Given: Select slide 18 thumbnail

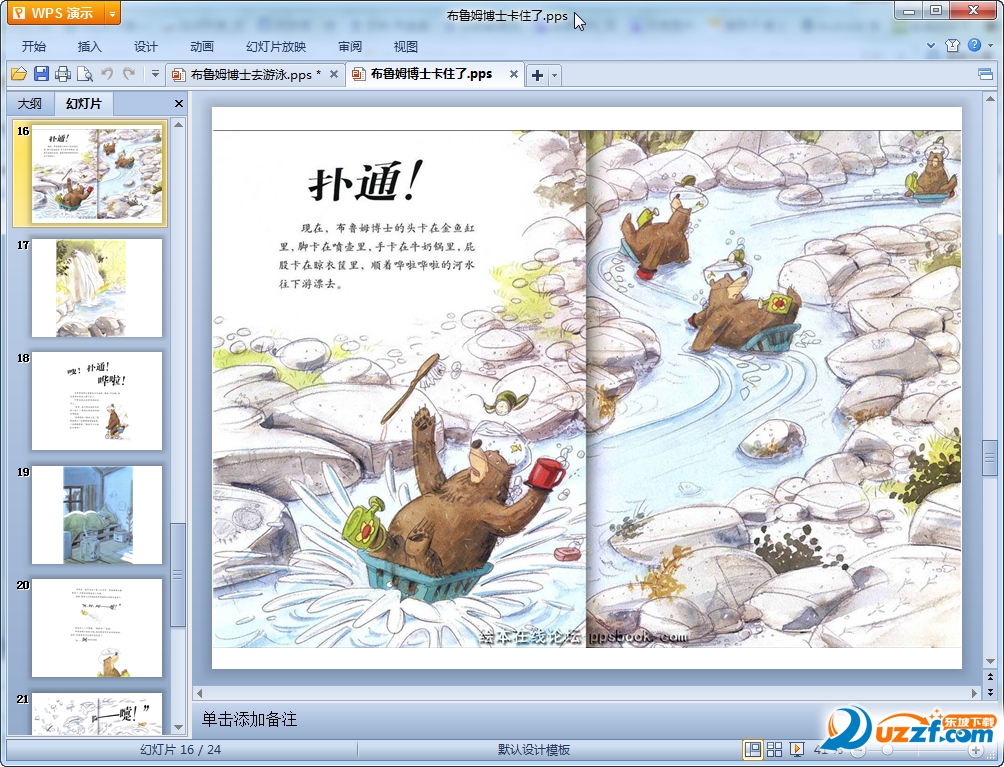Looking at the screenshot, I should coord(97,401).
